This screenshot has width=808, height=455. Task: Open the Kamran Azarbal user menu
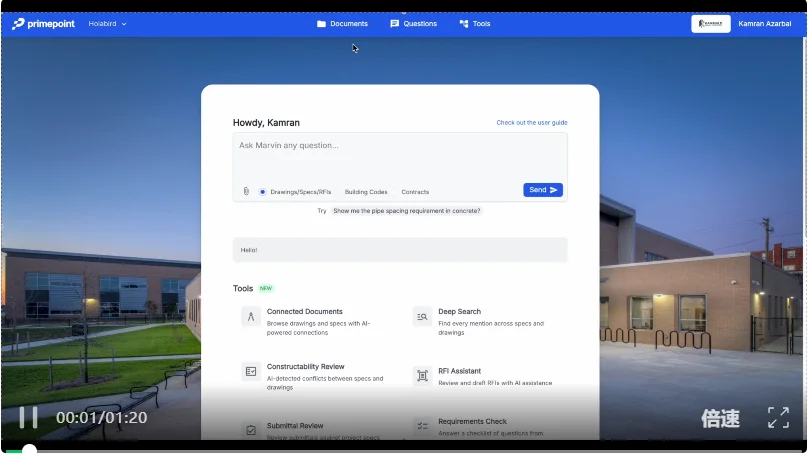click(x=764, y=23)
